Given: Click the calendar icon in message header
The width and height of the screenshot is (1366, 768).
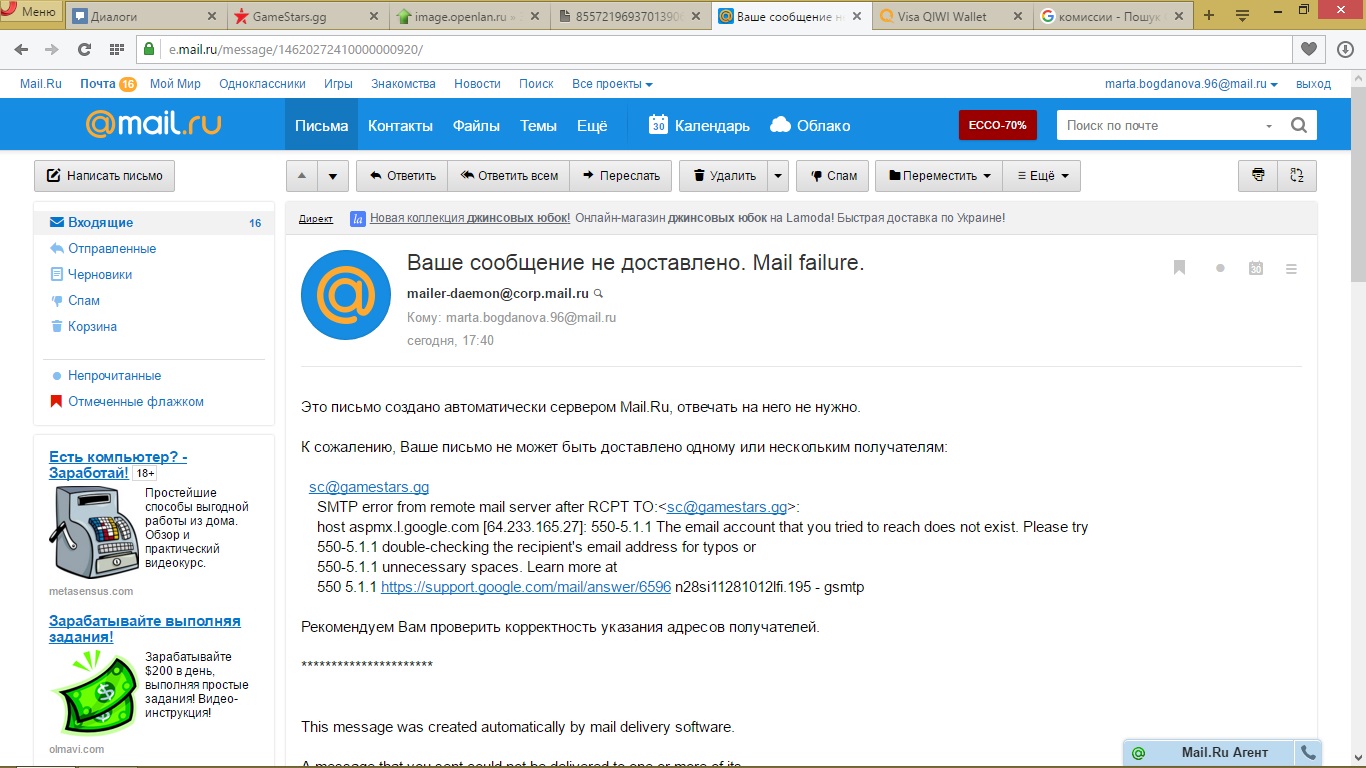Looking at the screenshot, I should coord(1256,268).
